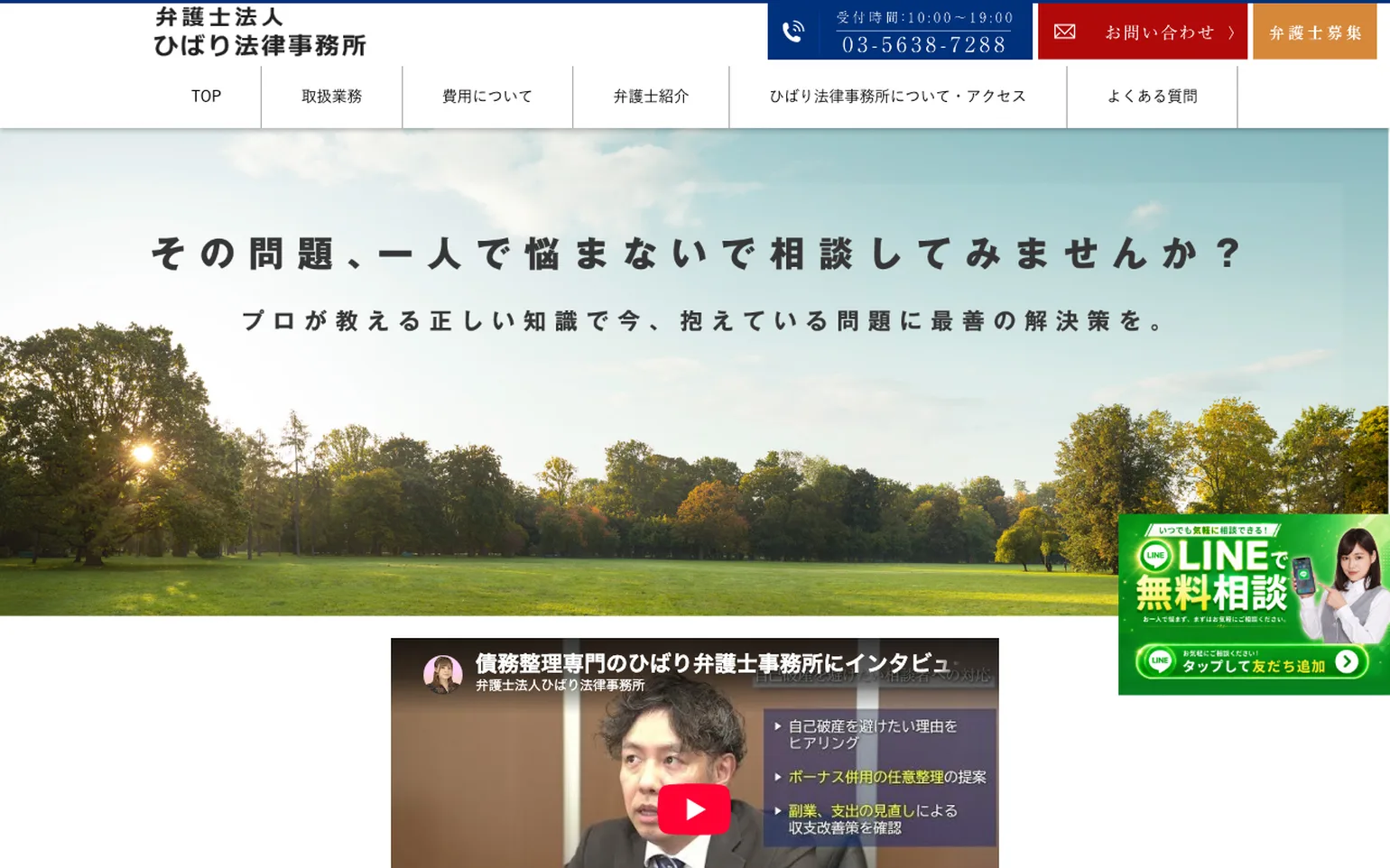Click the 弁護士募集 recruitment button
This screenshot has height=868, width=1390.
tap(1315, 32)
